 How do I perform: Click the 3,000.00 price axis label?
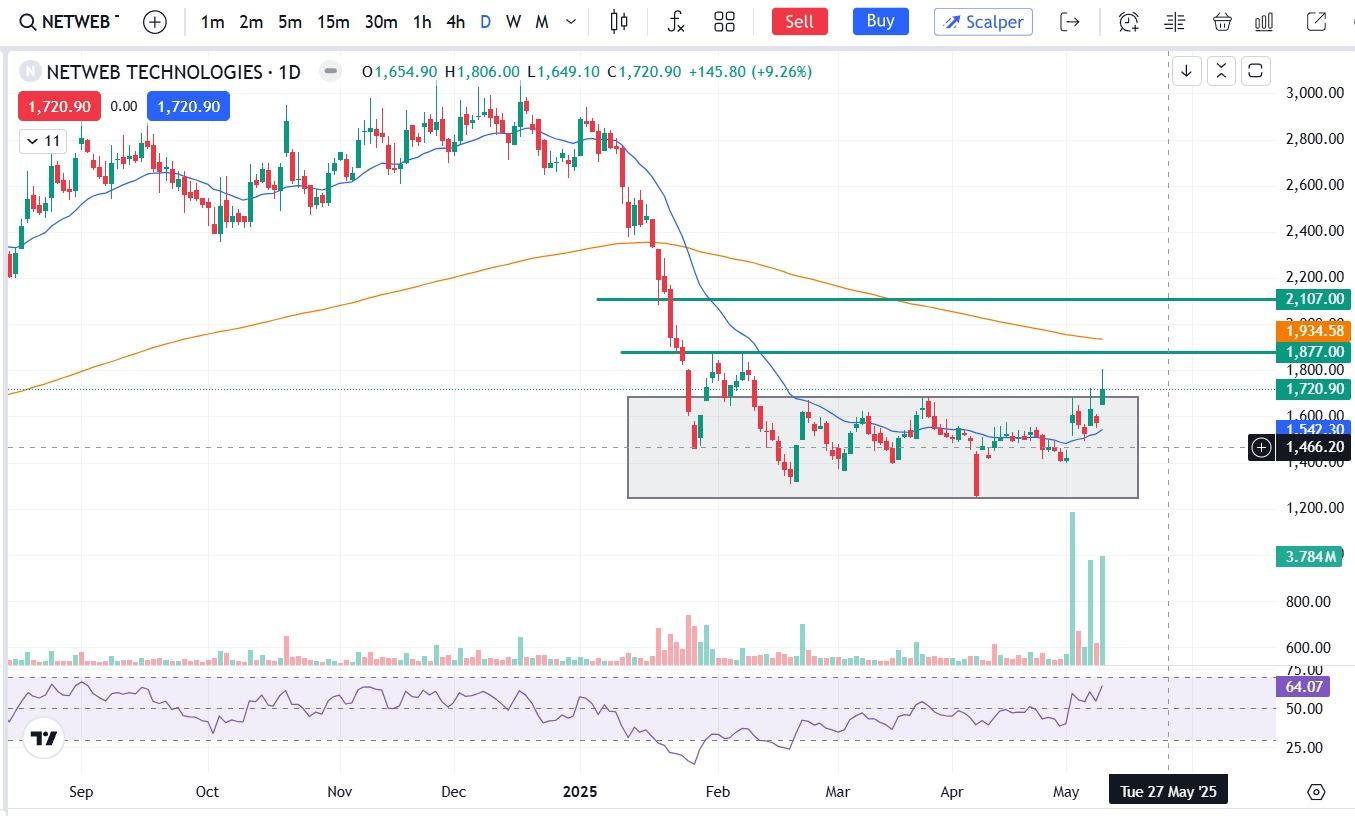pyautogui.click(x=1314, y=93)
